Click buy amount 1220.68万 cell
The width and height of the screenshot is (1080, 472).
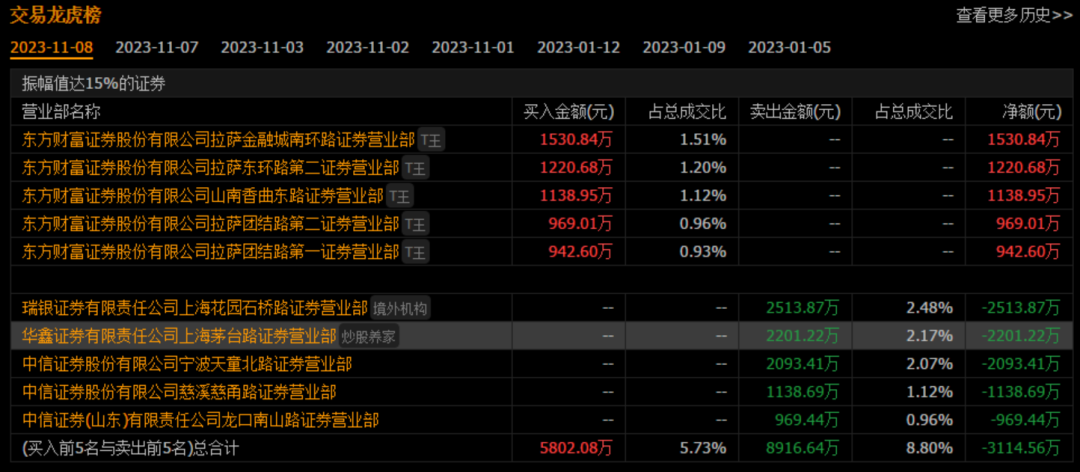click(x=576, y=167)
